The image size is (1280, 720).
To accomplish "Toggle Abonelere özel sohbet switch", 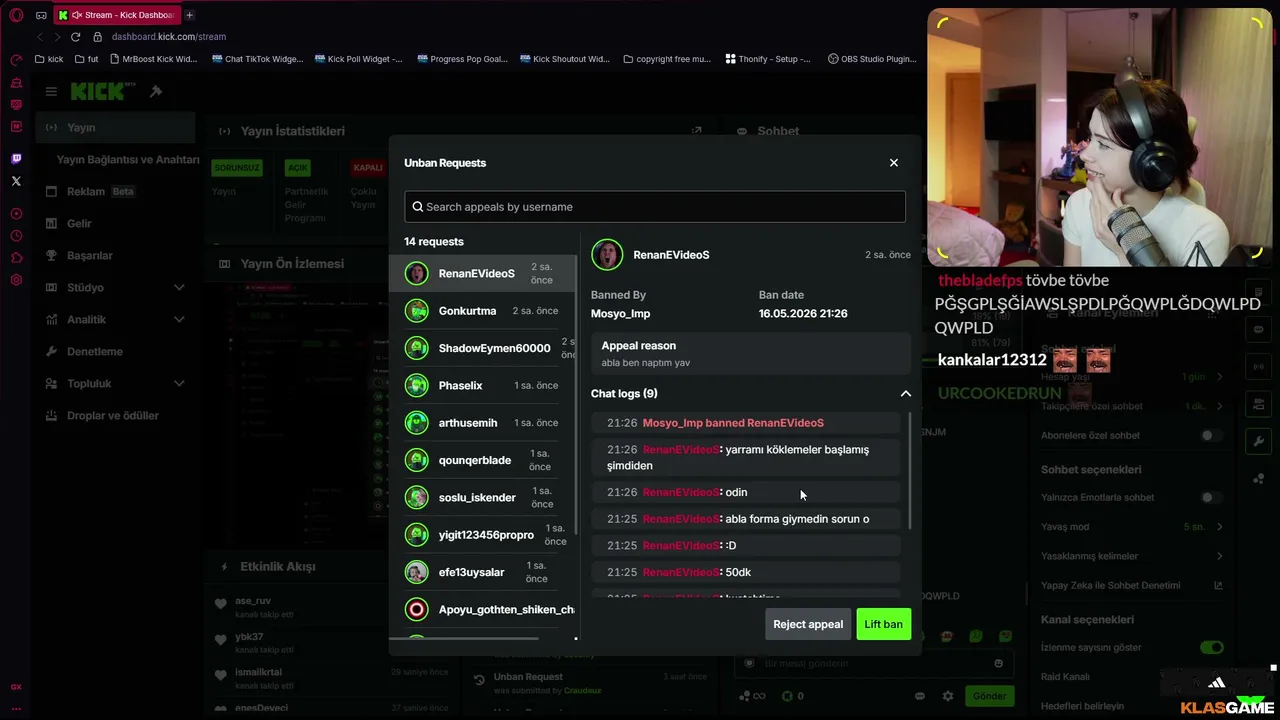I will click(x=1212, y=436).
